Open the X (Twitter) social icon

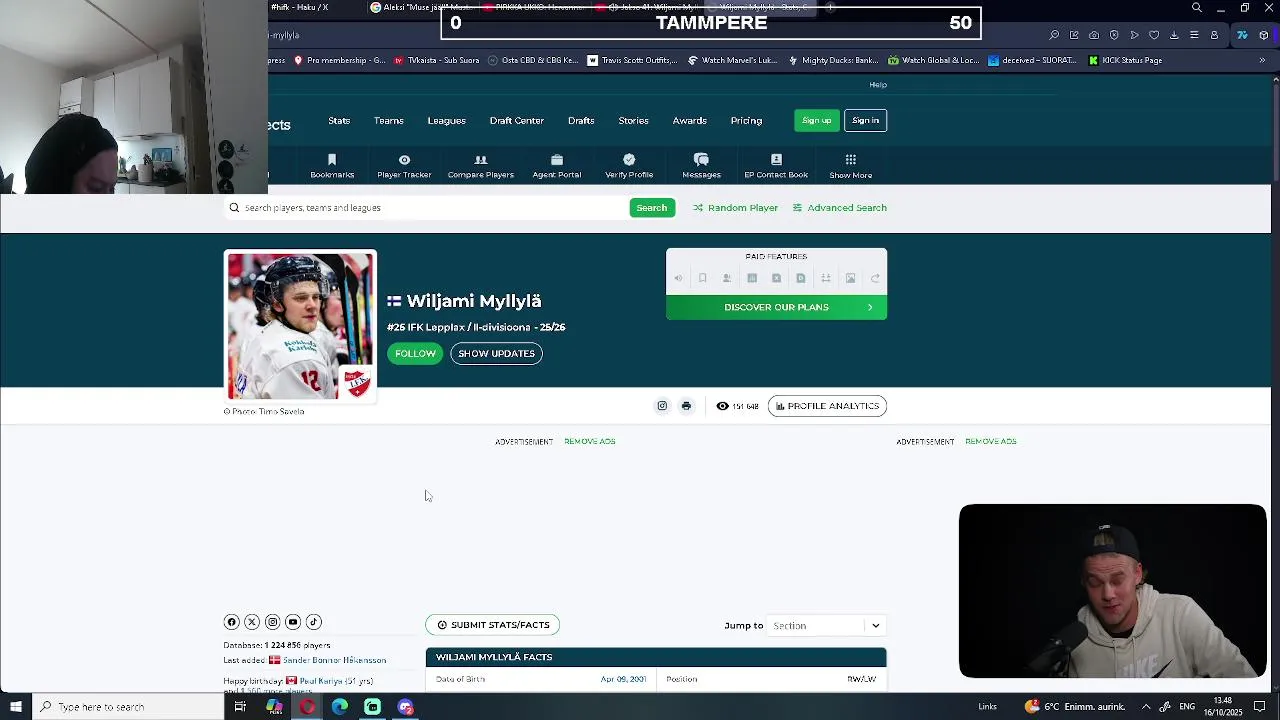tap(252, 622)
